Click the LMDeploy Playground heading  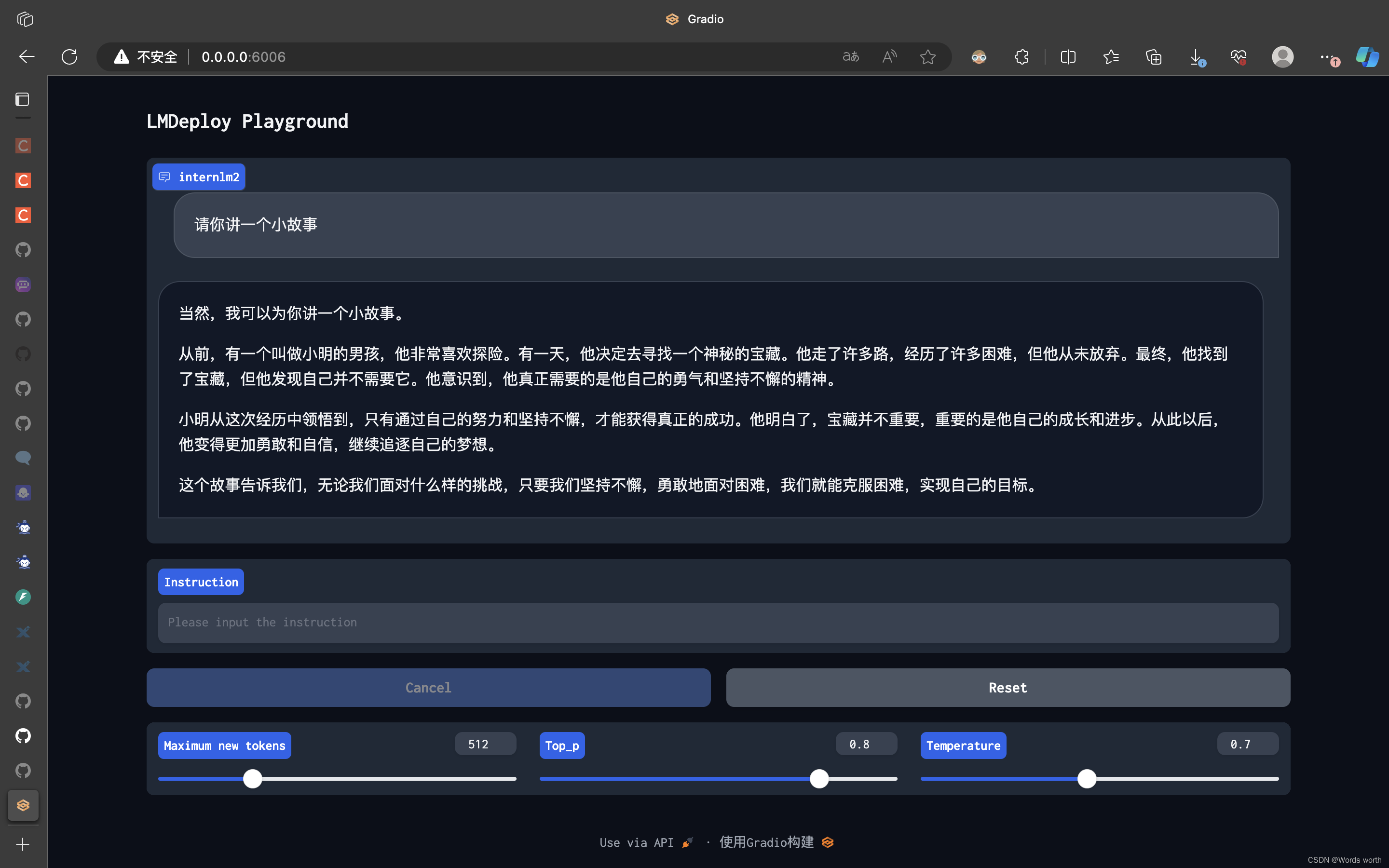point(247,121)
